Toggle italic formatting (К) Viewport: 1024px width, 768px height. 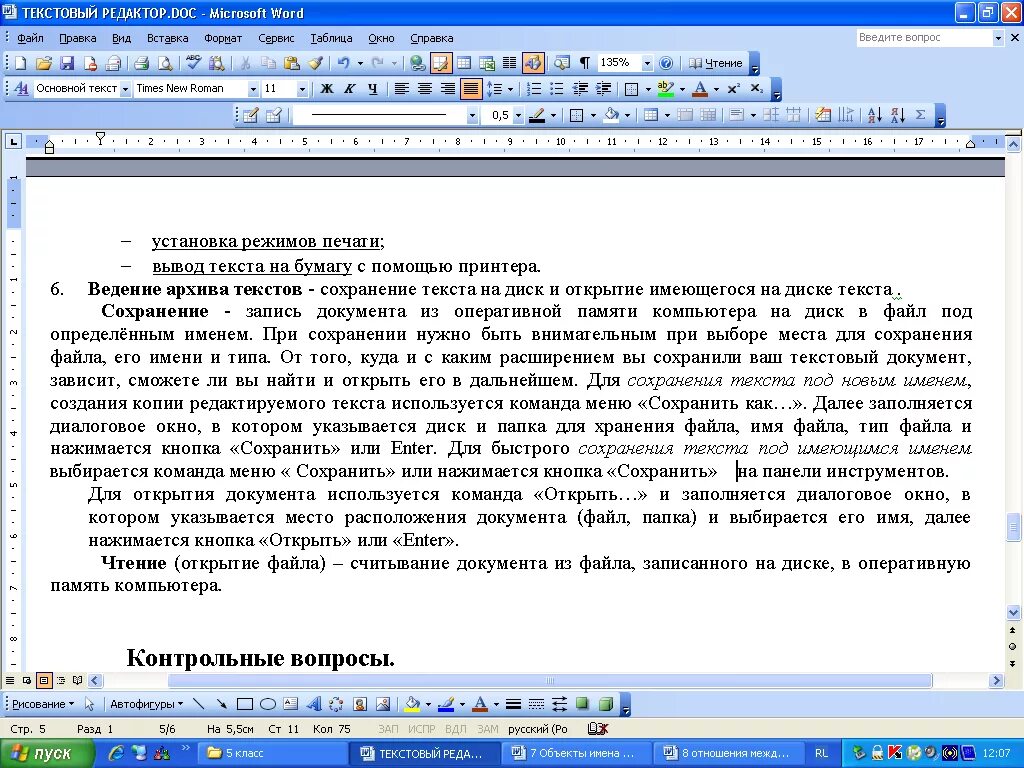click(x=349, y=89)
